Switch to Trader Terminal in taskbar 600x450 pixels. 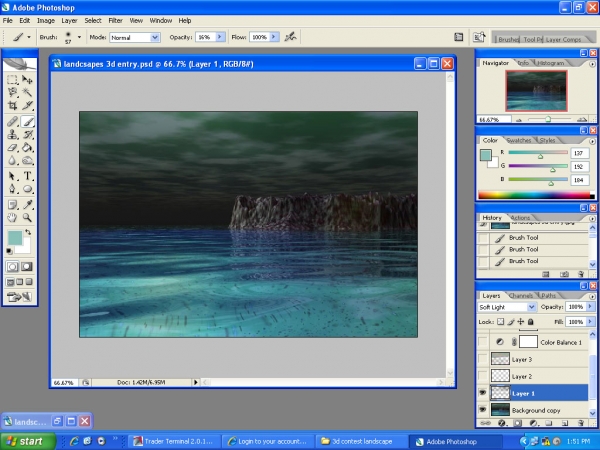click(173, 441)
